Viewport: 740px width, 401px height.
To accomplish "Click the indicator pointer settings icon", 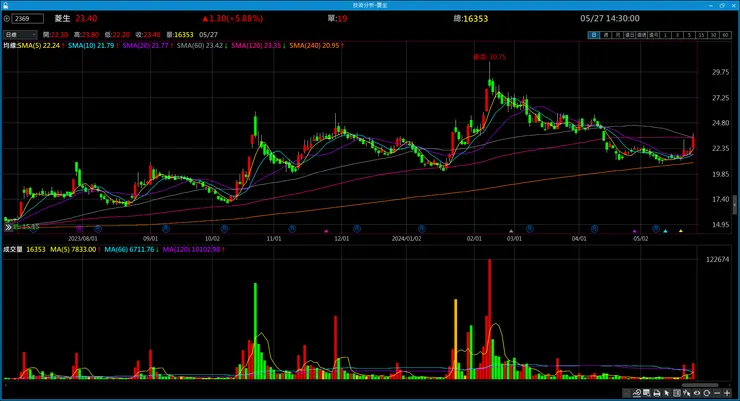I will pos(687,393).
